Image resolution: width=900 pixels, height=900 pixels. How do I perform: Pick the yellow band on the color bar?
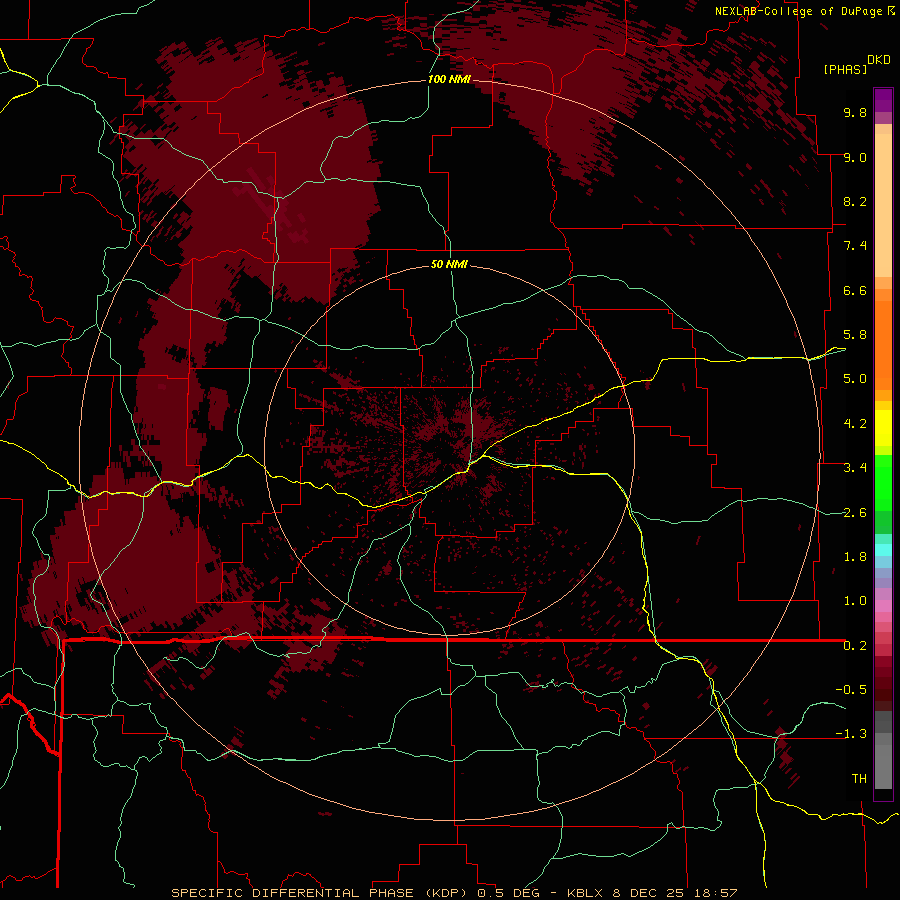pos(883,428)
